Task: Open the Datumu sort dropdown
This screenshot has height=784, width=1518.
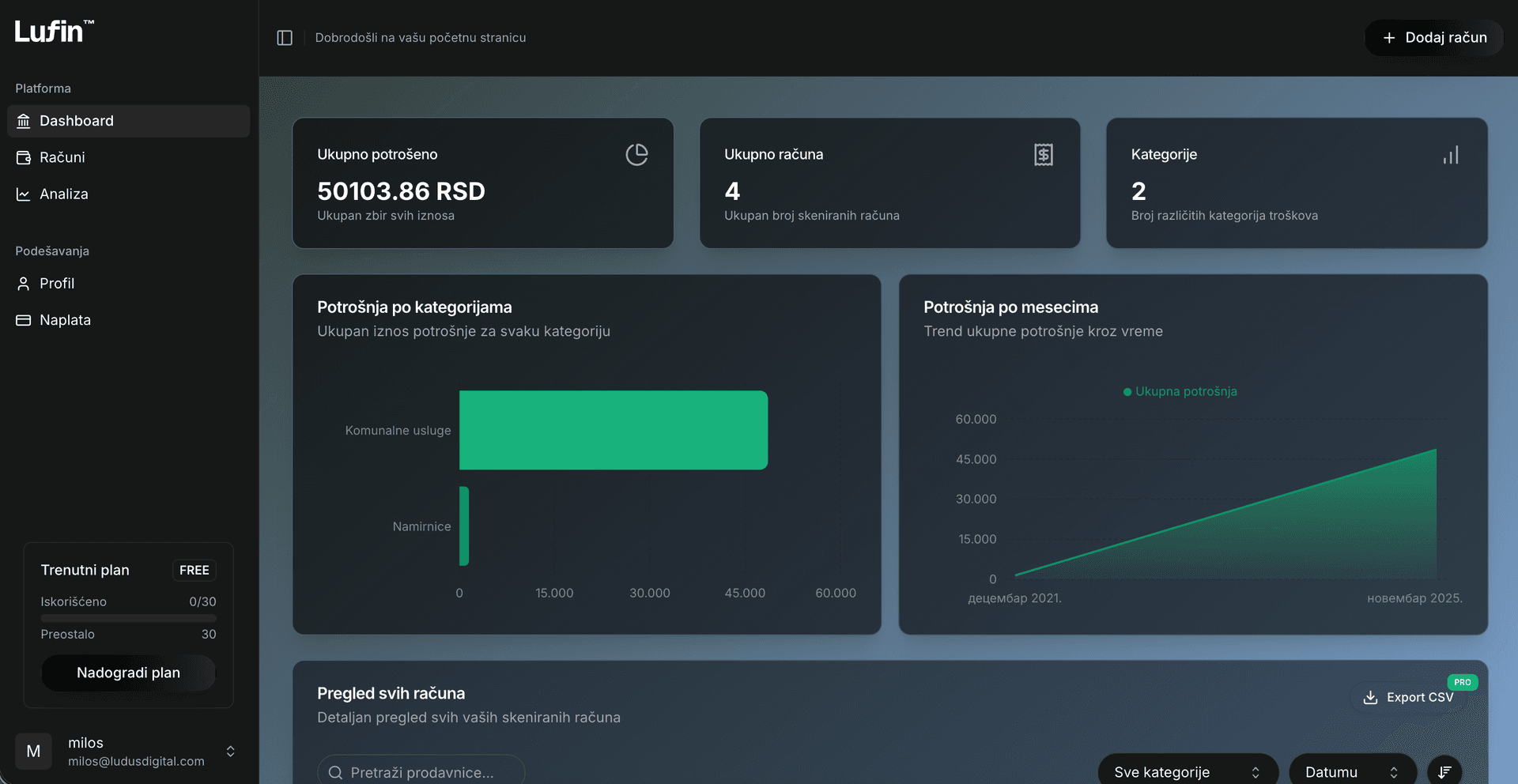Action: point(1351,771)
